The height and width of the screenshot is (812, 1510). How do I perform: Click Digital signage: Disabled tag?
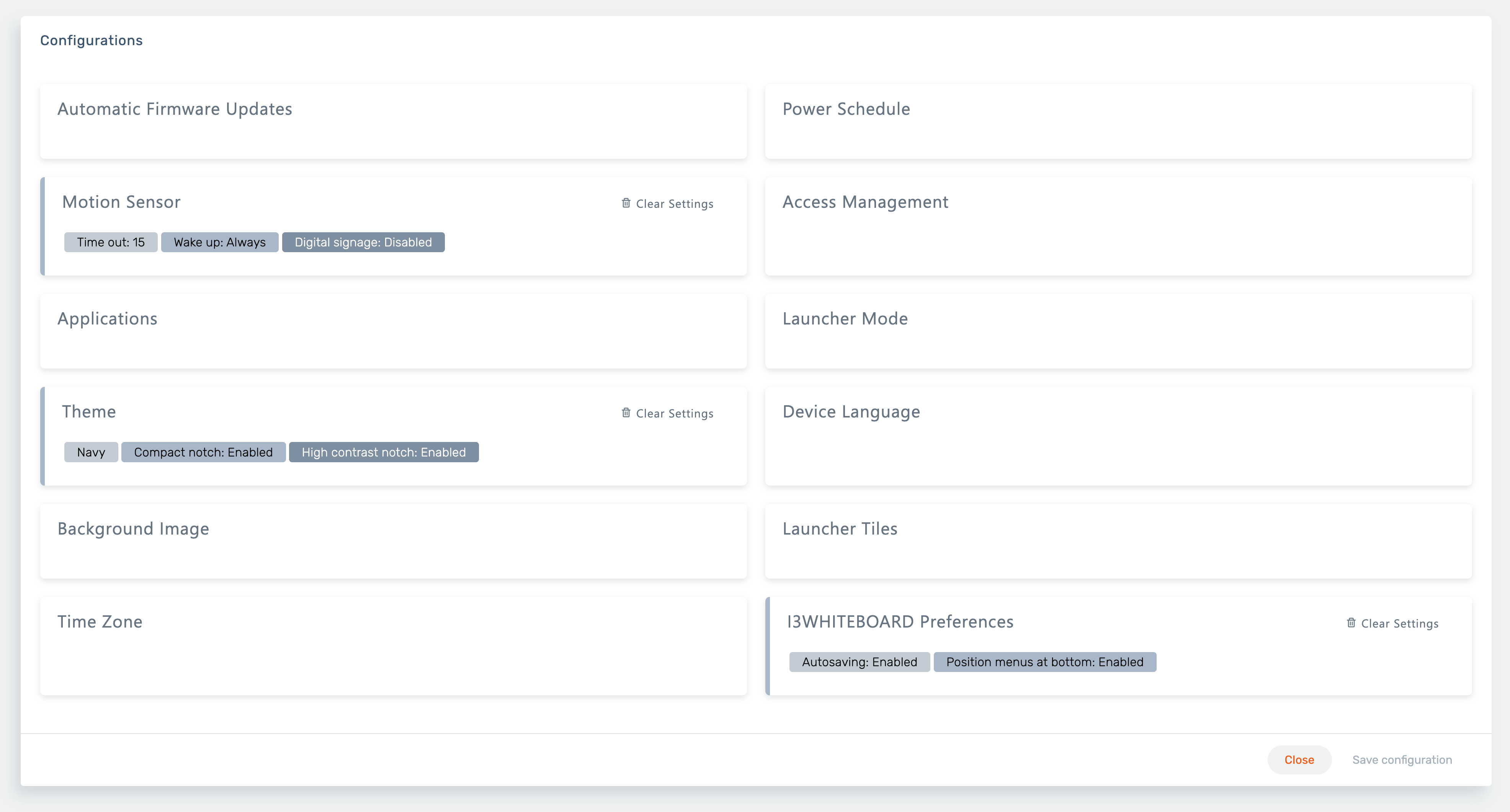tap(363, 242)
